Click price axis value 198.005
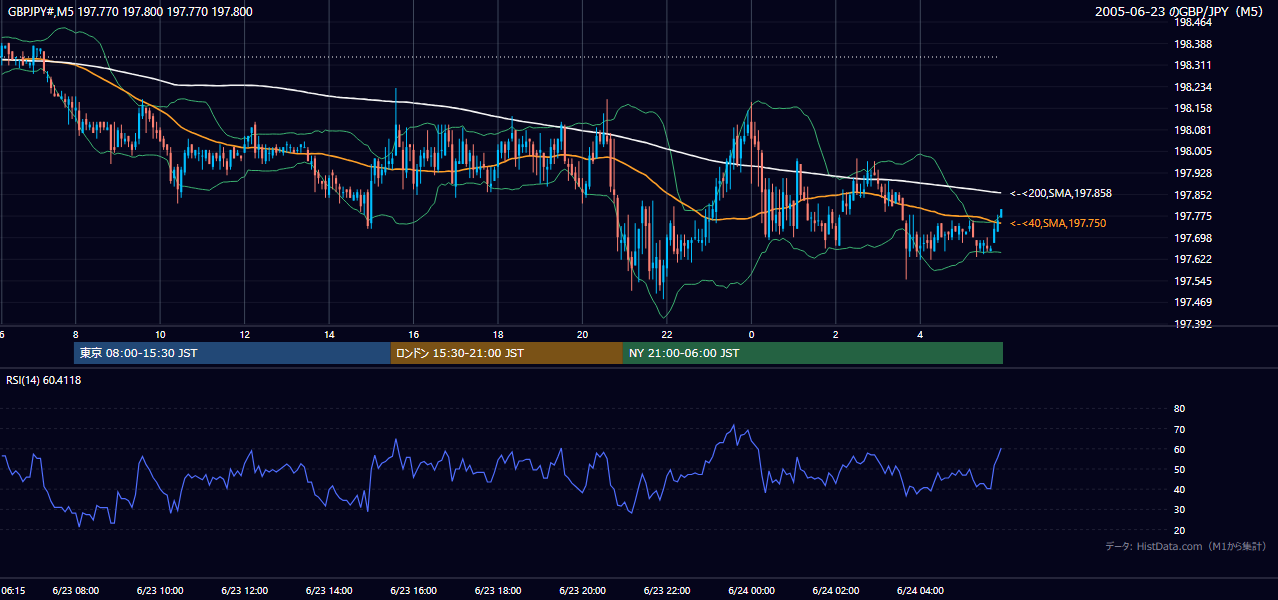This screenshot has width=1278, height=600. coord(1194,151)
